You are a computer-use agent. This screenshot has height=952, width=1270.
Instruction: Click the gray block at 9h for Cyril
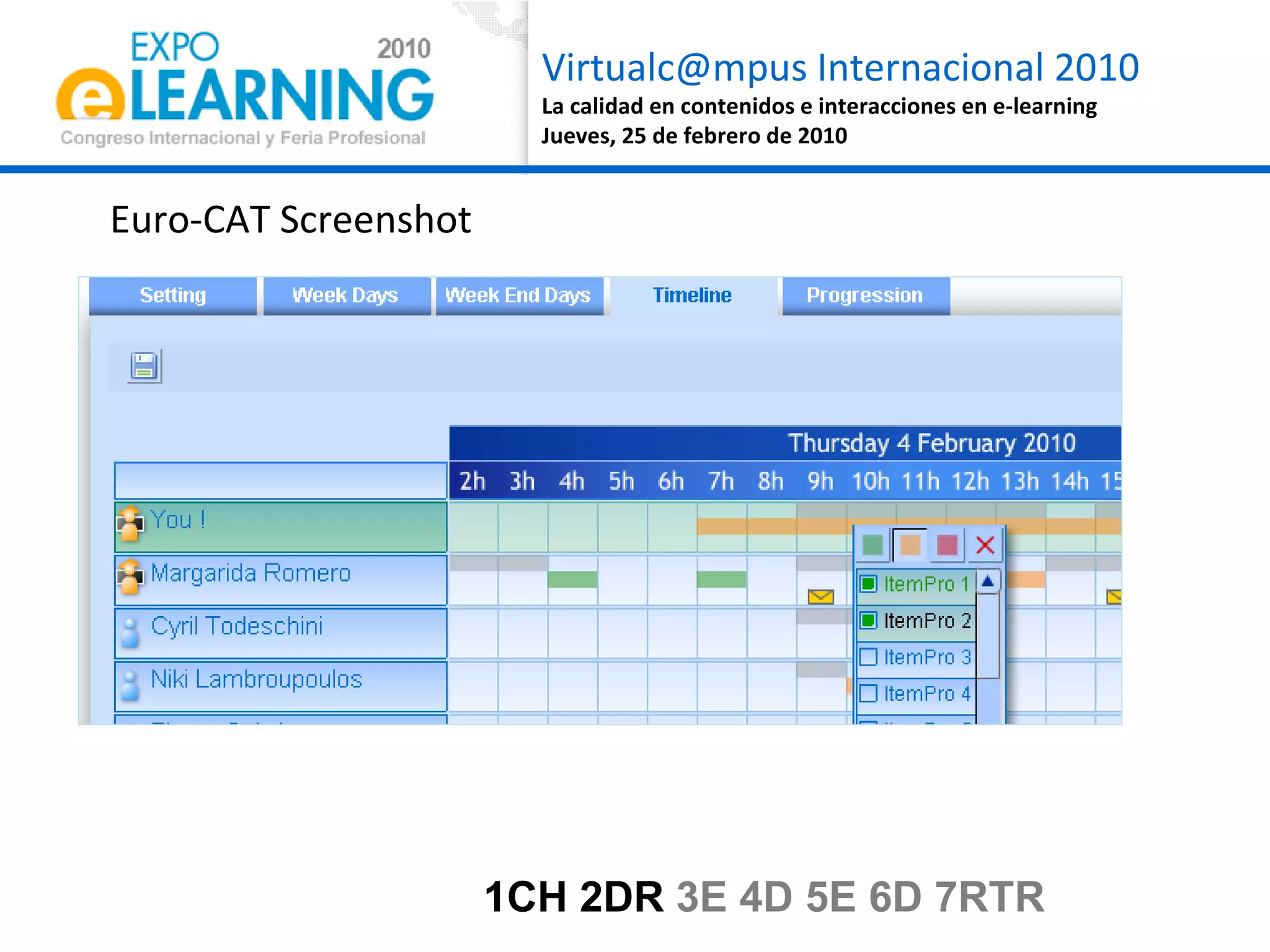(x=824, y=617)
